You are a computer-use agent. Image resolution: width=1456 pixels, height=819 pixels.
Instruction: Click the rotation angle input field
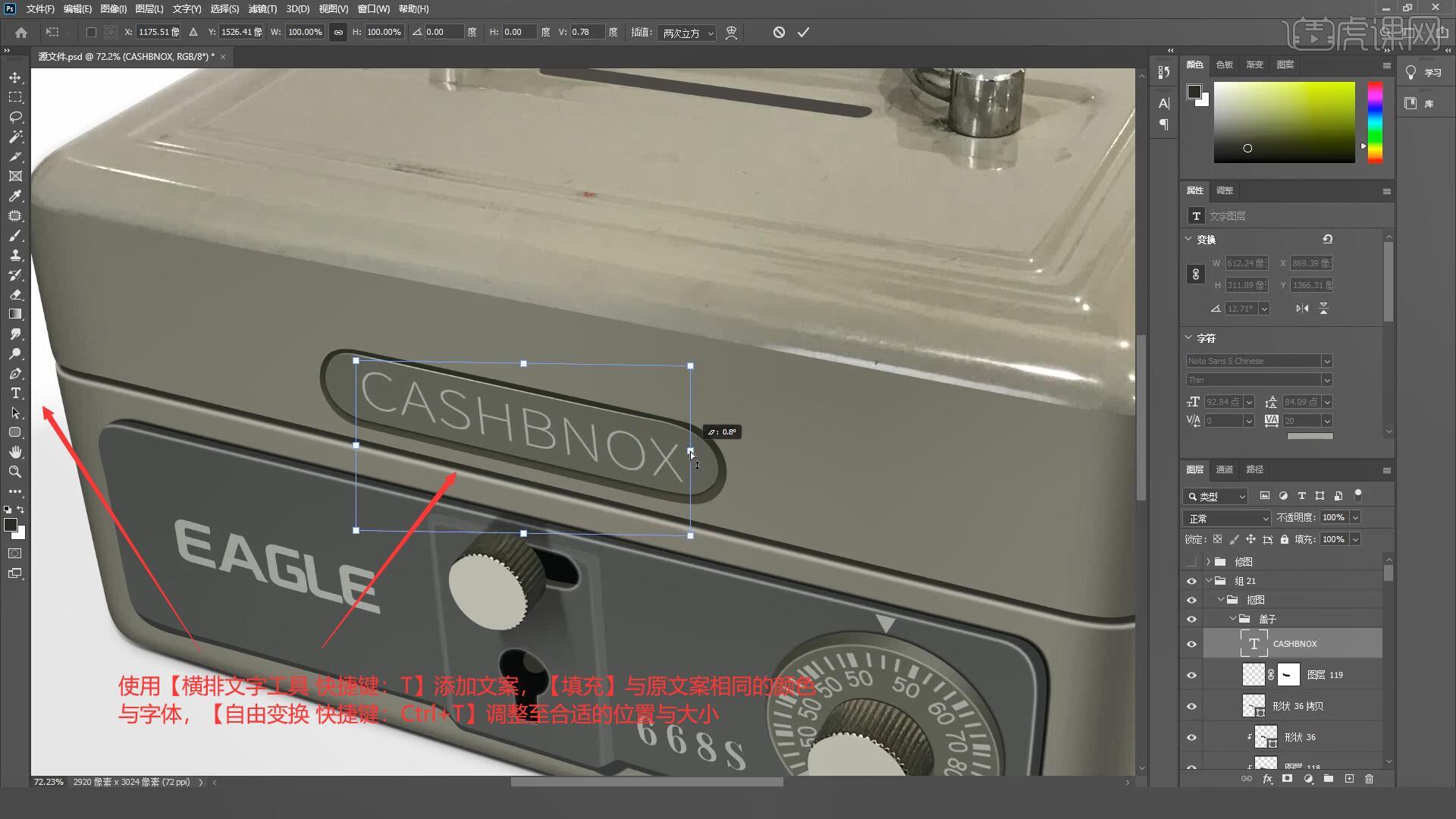(443, 32)
